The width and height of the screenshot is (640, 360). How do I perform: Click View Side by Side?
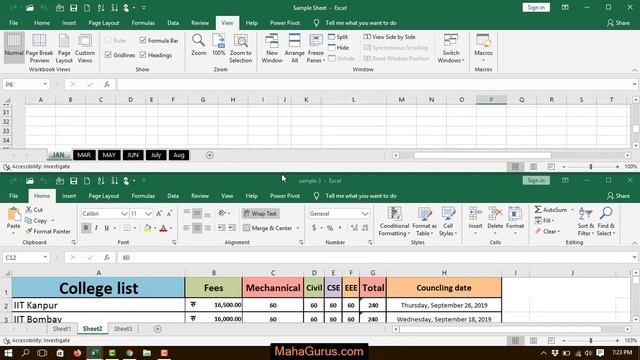(x=389, y=37)
